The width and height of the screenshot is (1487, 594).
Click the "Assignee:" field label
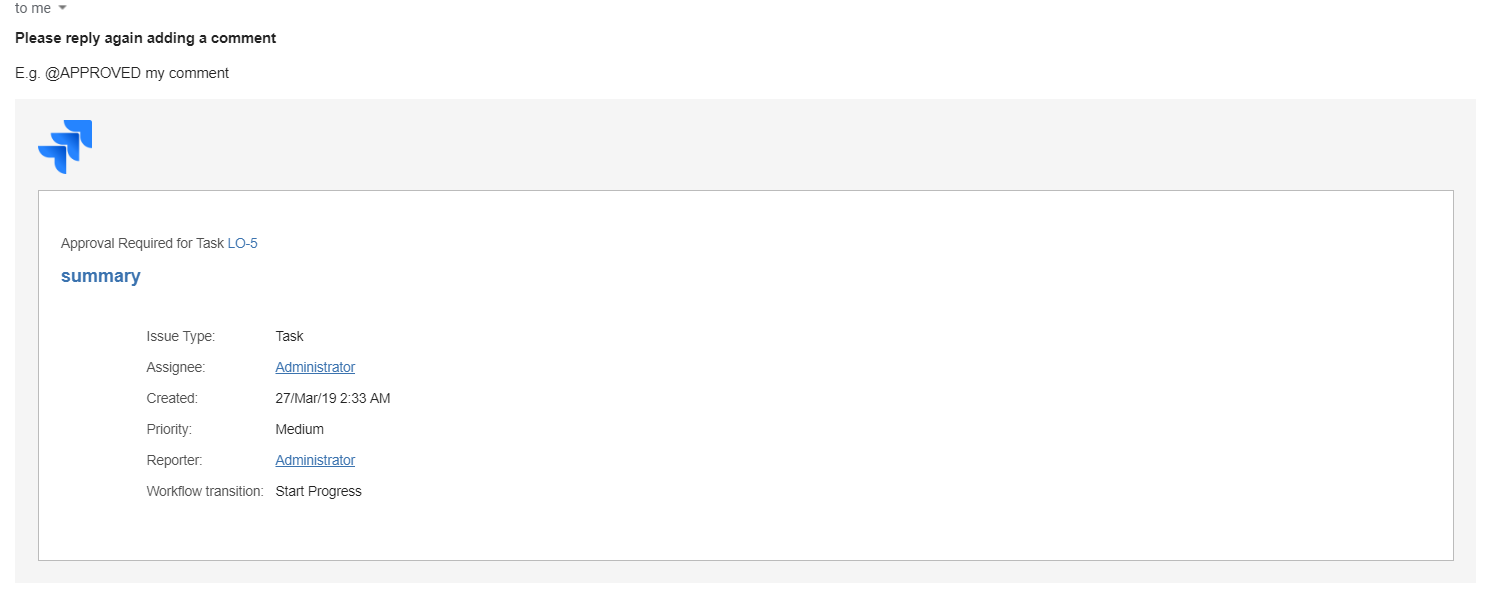tap(175, 367)
